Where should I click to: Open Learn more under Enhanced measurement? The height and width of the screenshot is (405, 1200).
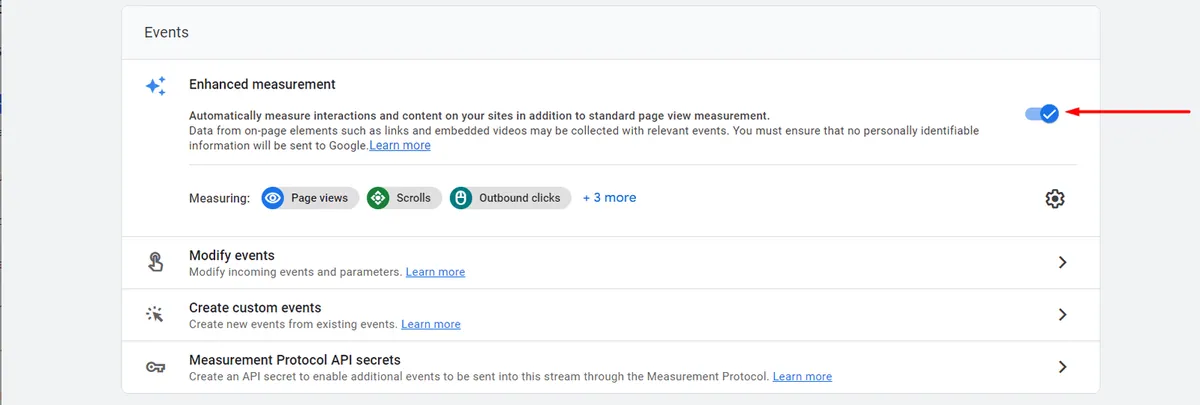400,145
